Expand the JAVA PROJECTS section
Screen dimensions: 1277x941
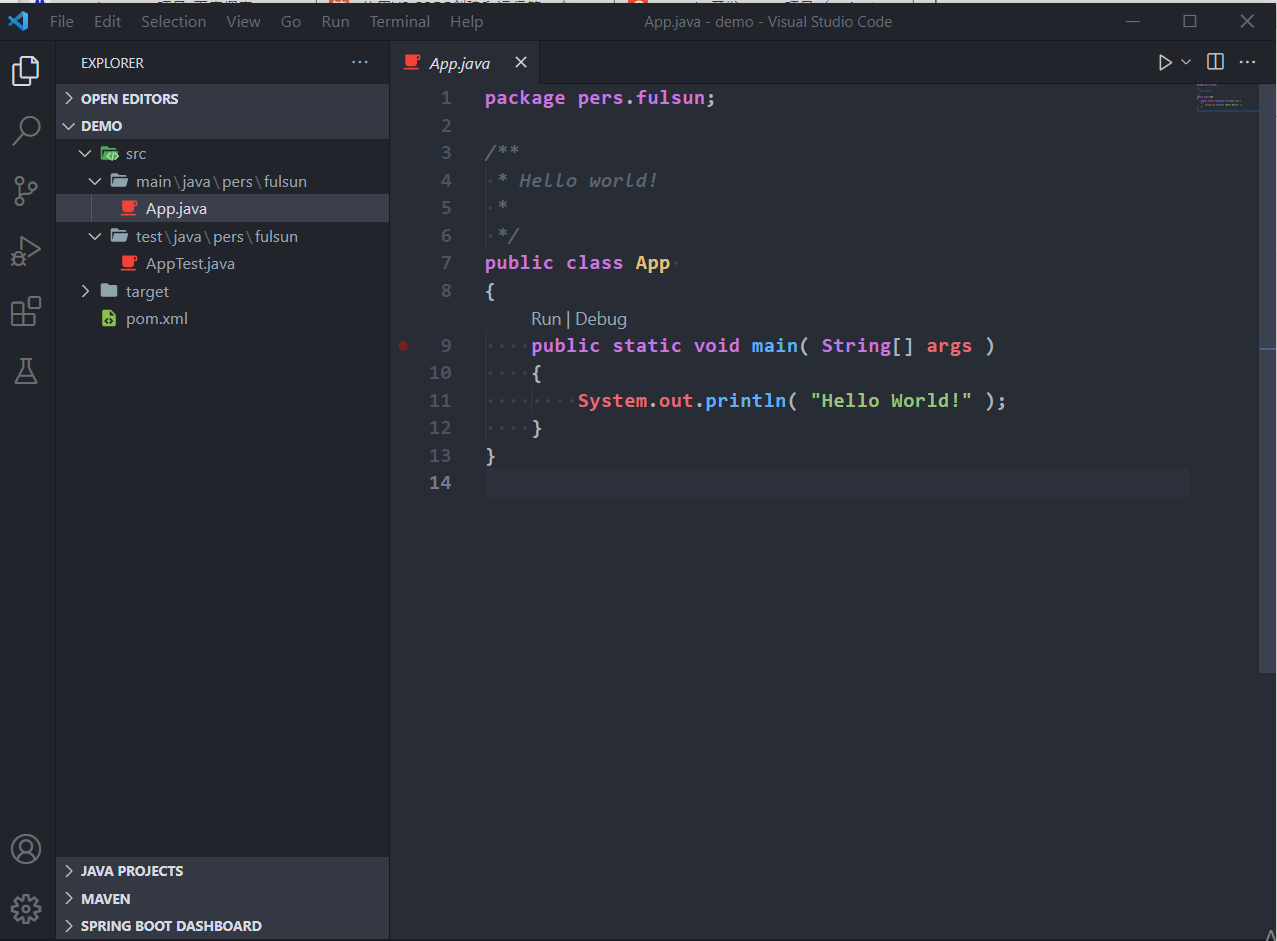click(131, 871)
